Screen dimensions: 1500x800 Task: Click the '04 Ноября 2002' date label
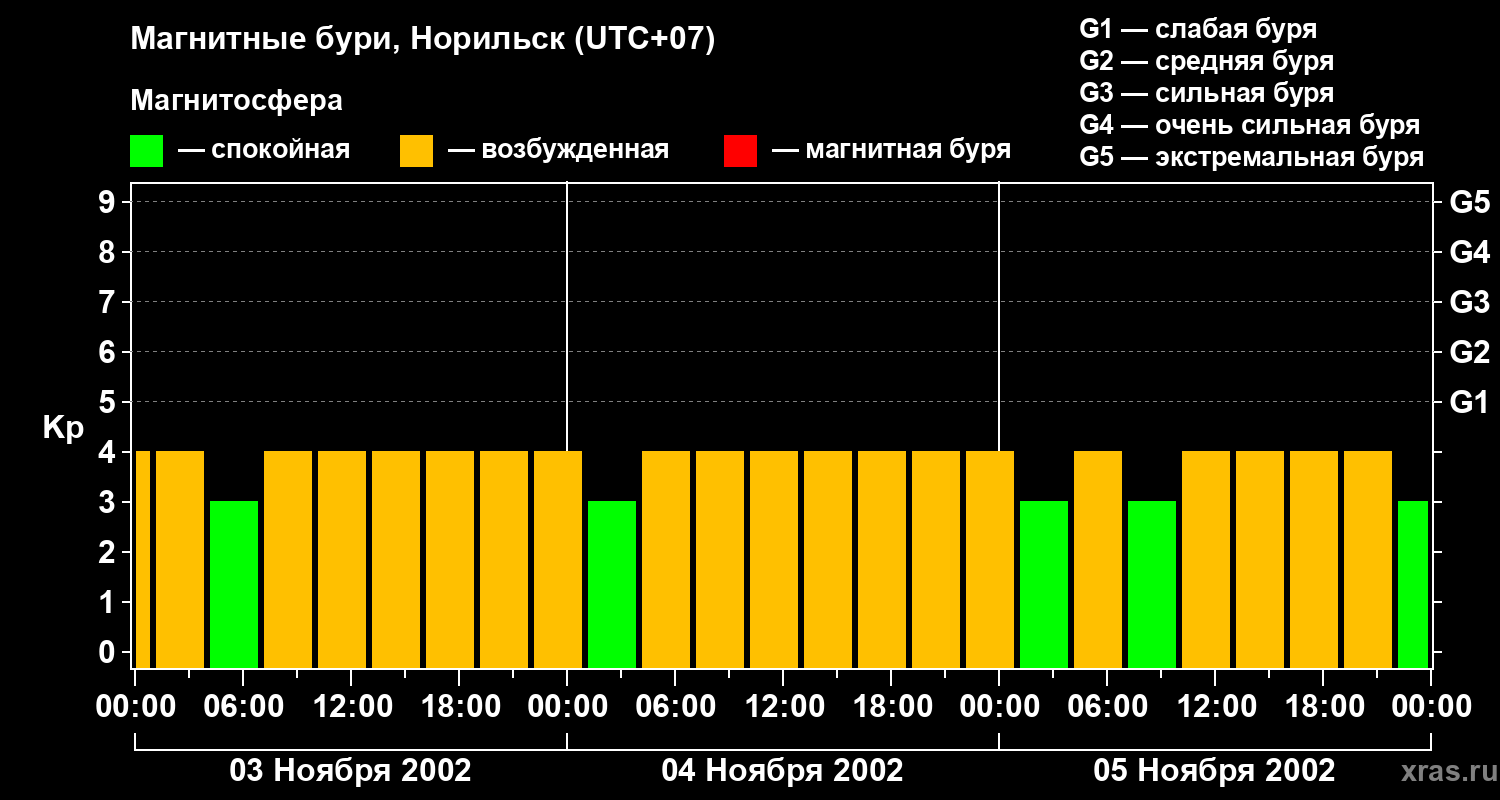coord(782,771)
